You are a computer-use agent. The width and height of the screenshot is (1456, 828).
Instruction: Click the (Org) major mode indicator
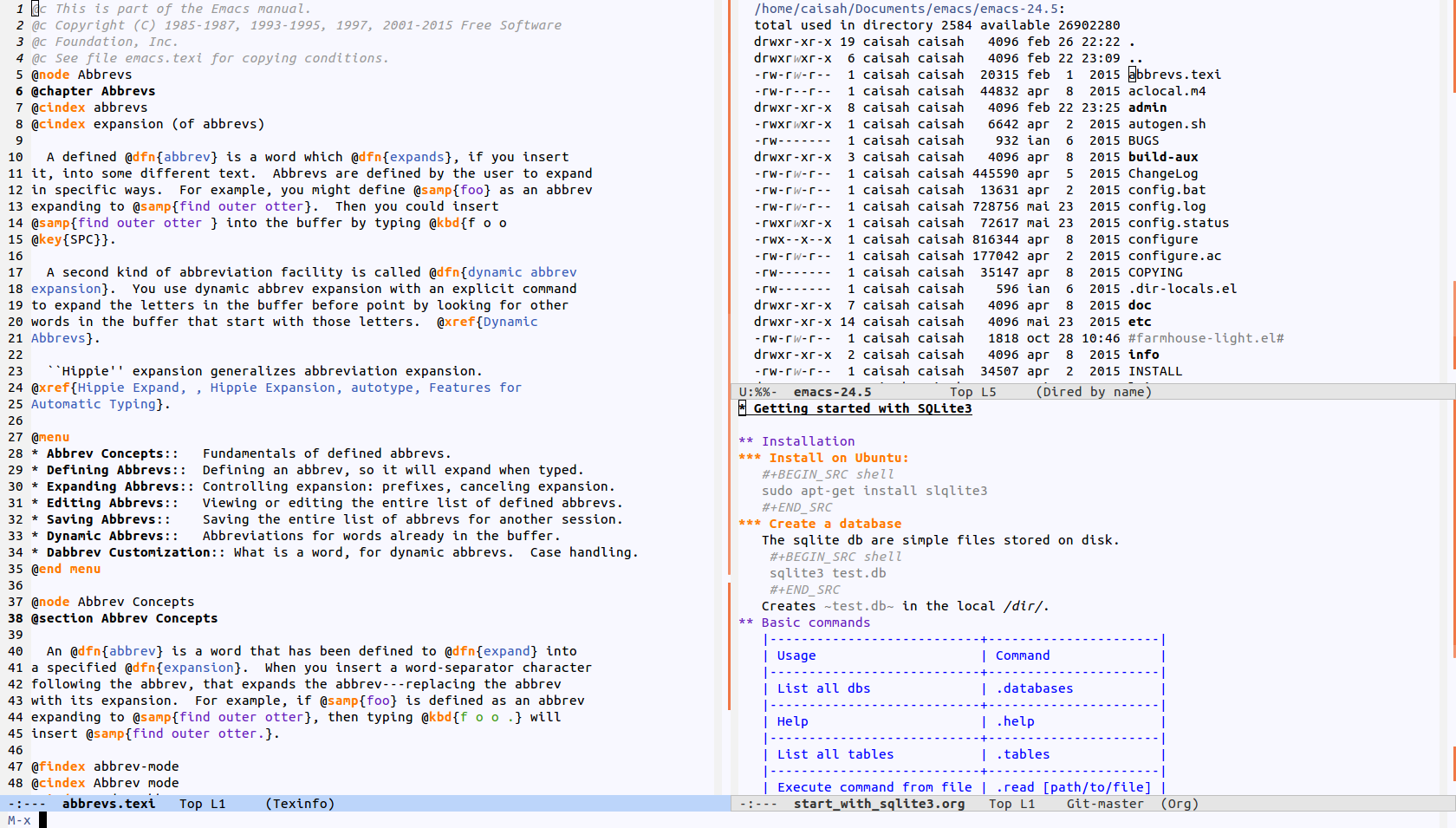(1179, 804)
